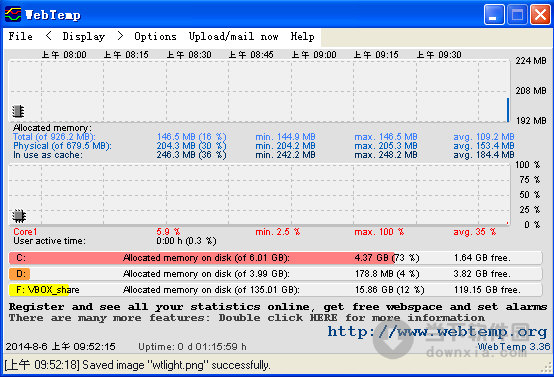Click Upload/mail now menu item

pos(234,36)
